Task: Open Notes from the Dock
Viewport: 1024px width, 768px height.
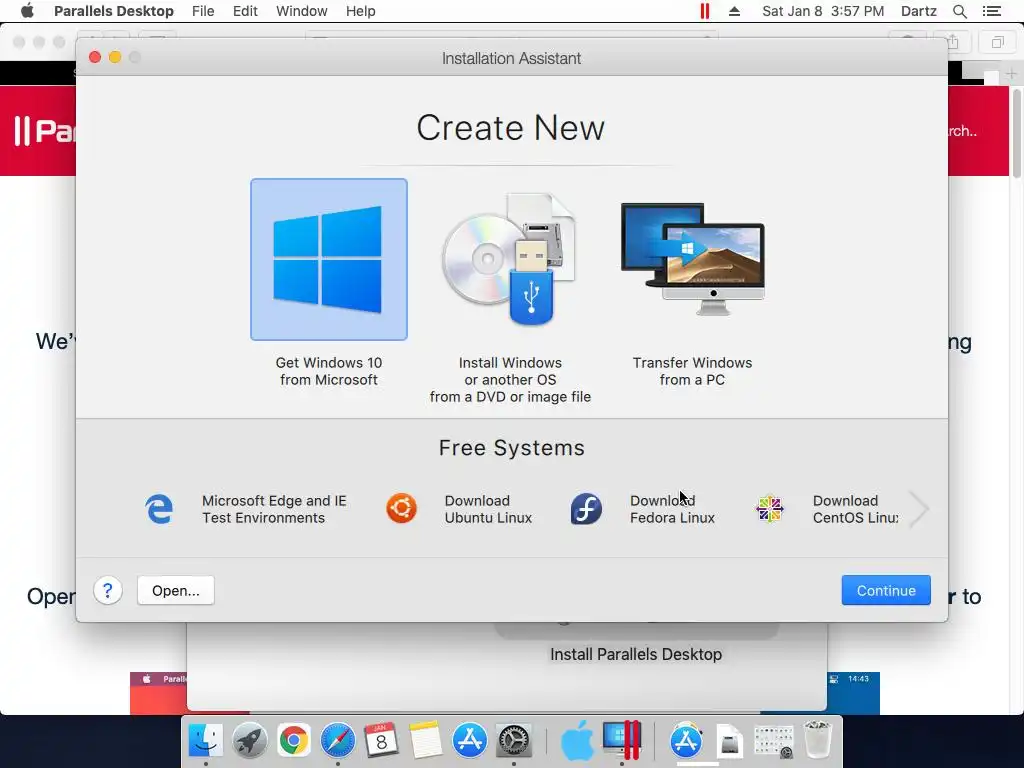Action: tap(425, 741)
